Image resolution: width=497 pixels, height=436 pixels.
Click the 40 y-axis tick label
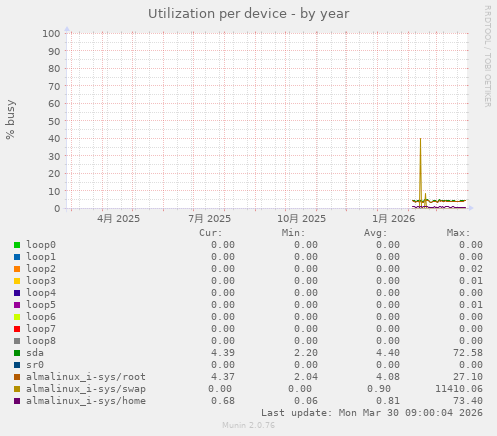54,139
